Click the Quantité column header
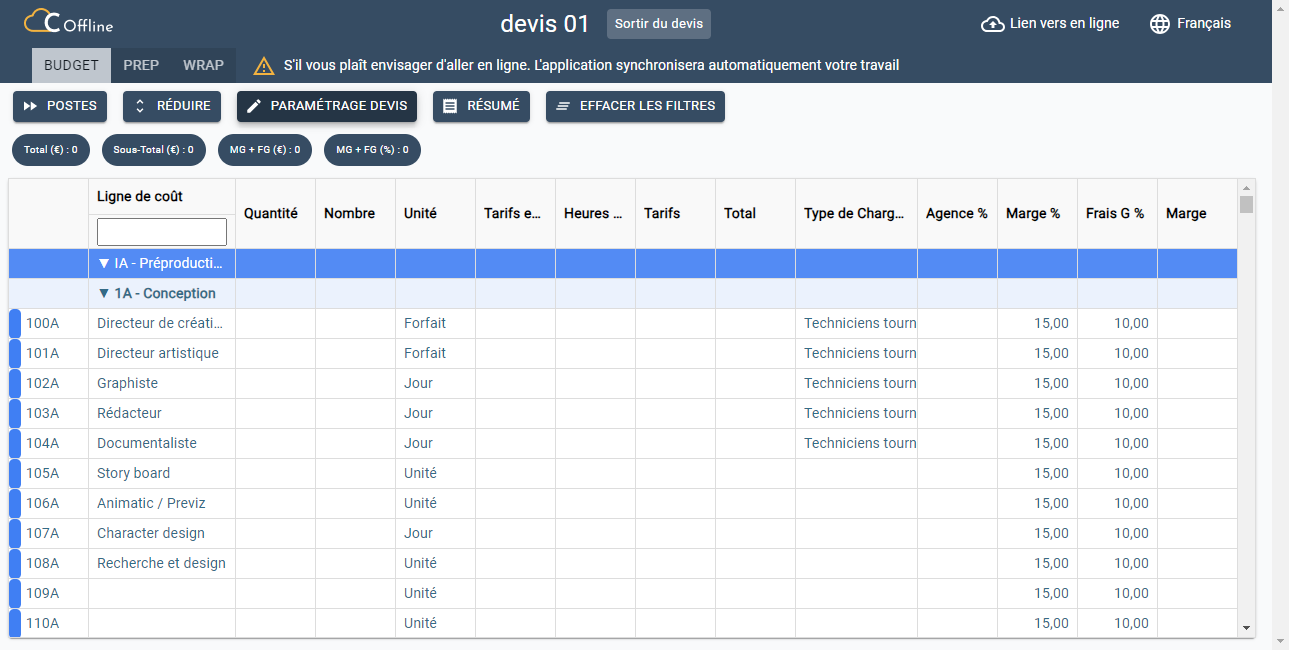 (x=275, y=213)
